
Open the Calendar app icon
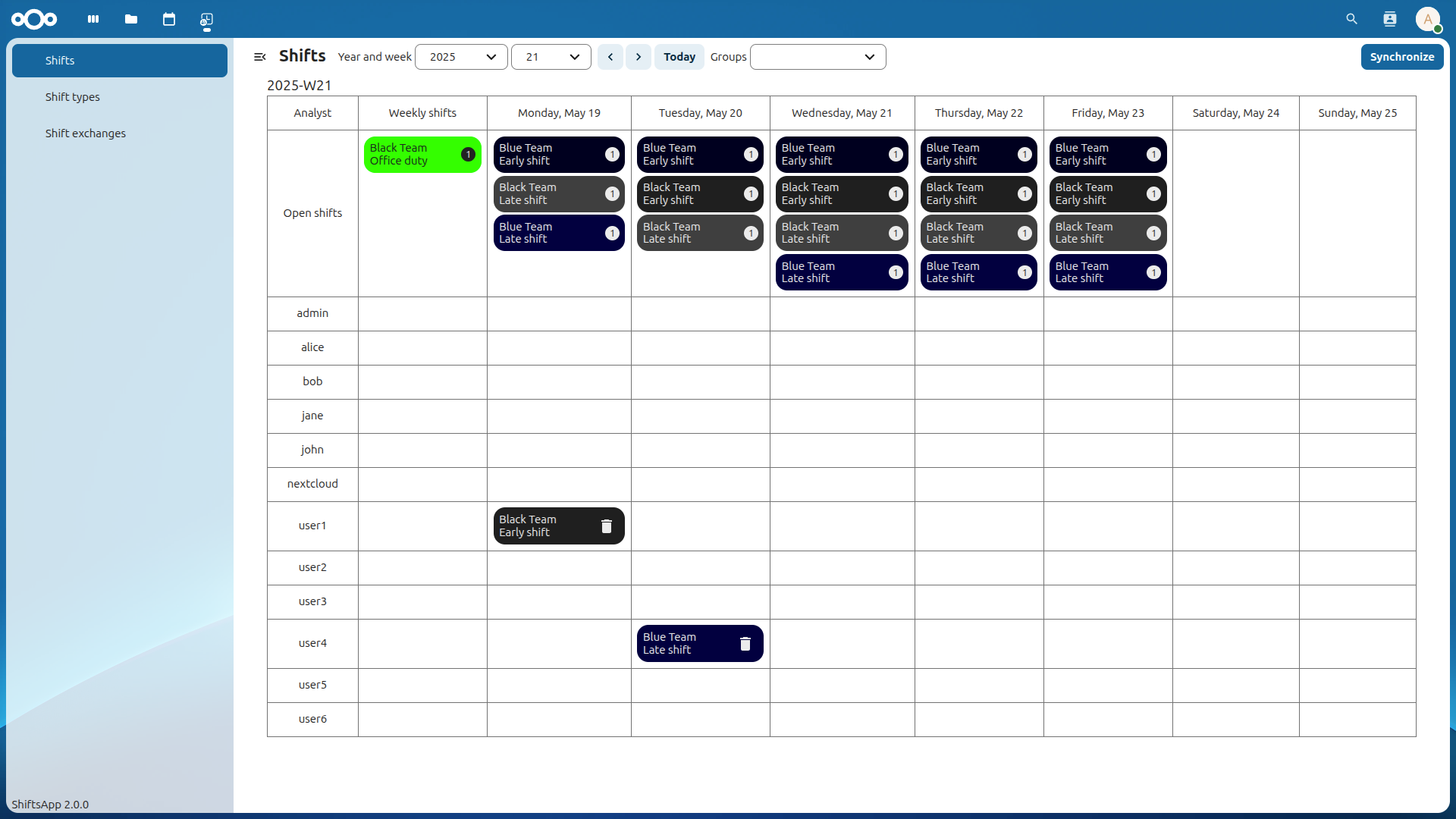click(x=169, y=19)
